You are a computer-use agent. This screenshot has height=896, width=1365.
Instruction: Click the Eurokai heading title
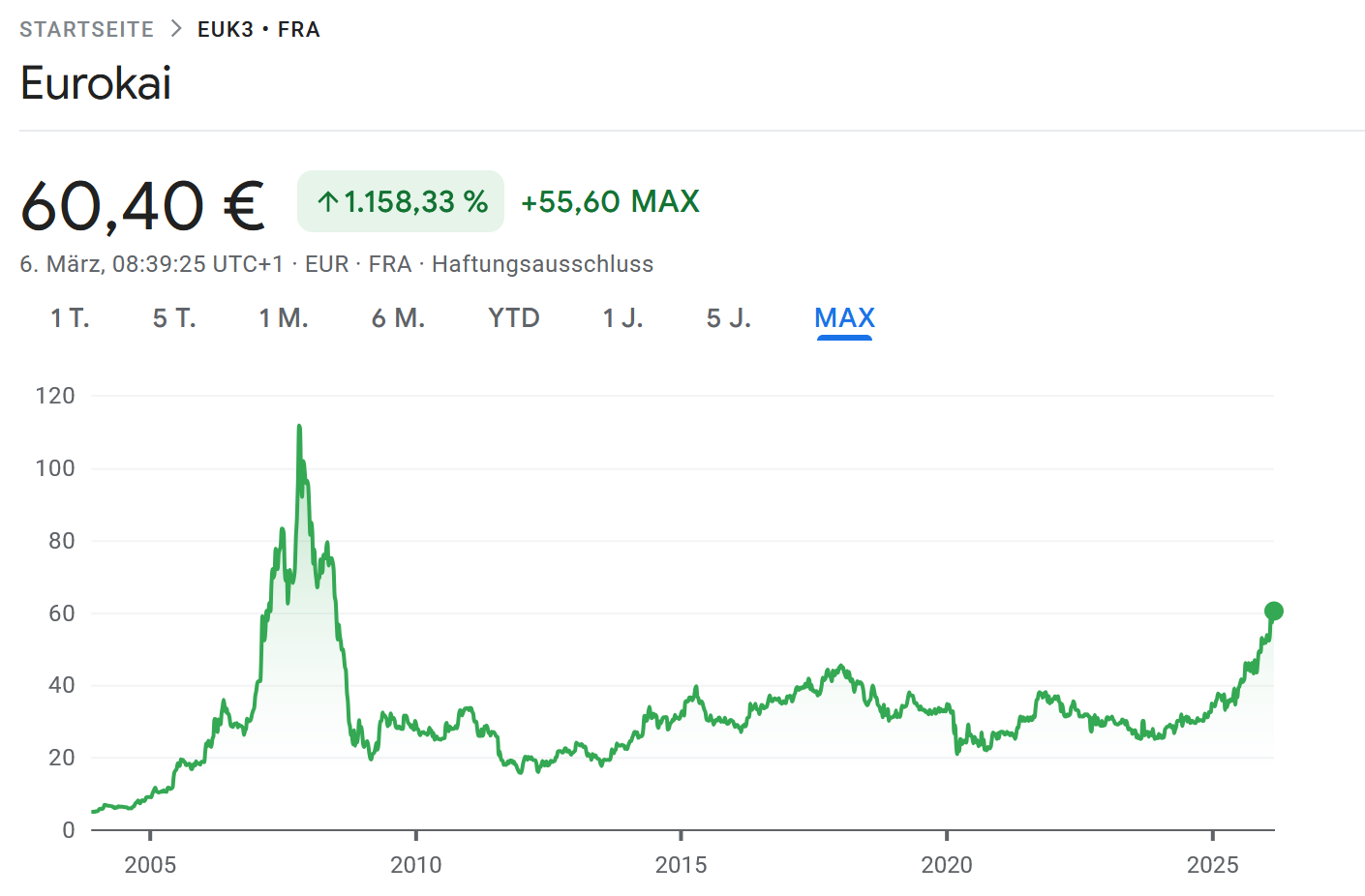(96, 83)
